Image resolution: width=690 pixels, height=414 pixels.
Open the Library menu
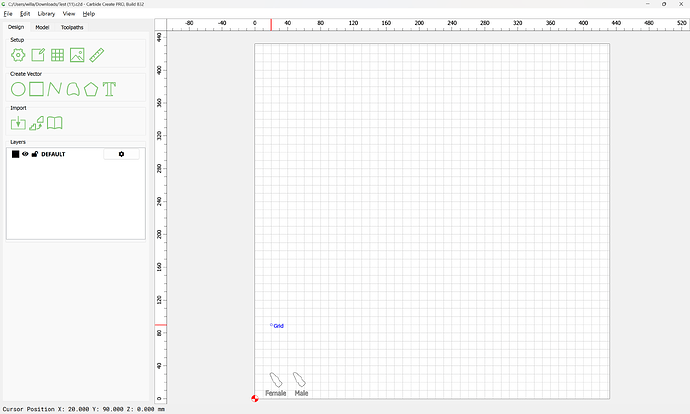coord(46,14)
